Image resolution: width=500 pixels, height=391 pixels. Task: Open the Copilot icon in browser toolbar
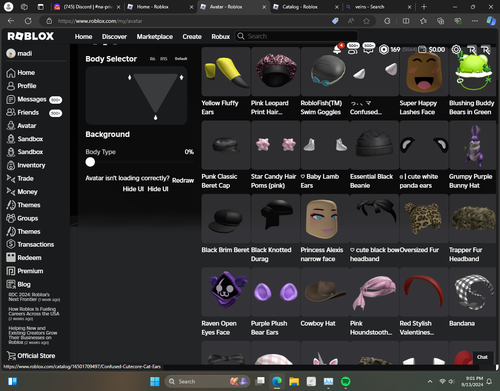click(491, 21)
